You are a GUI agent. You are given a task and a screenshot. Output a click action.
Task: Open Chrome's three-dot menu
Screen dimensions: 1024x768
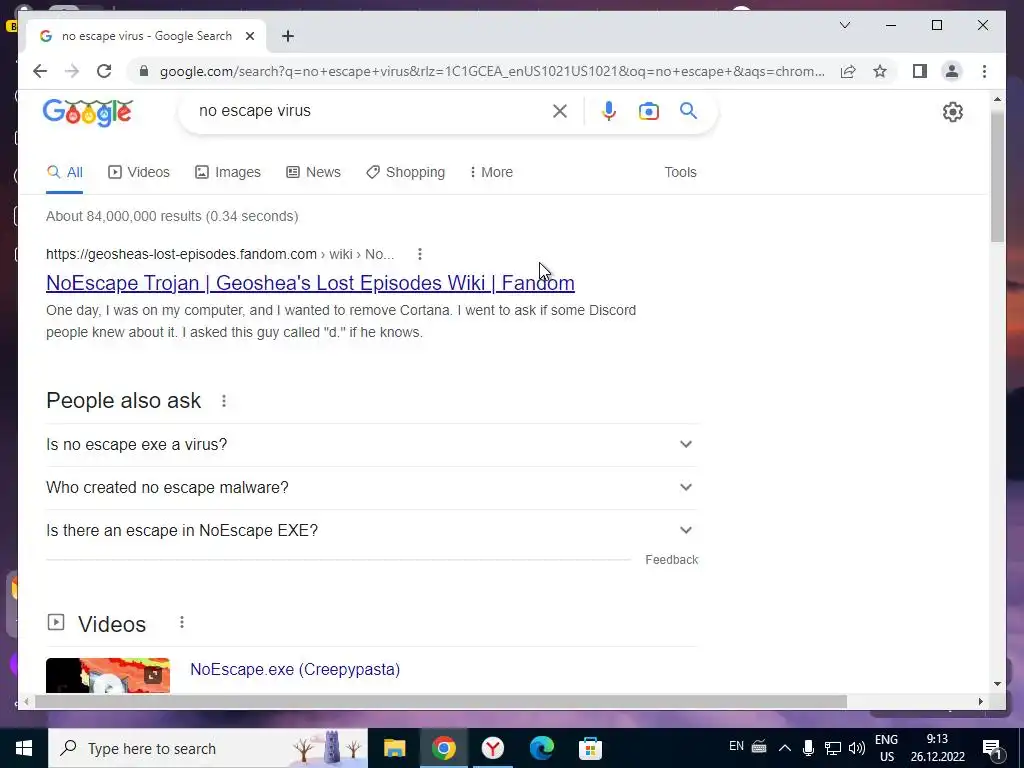coord(984,71)
